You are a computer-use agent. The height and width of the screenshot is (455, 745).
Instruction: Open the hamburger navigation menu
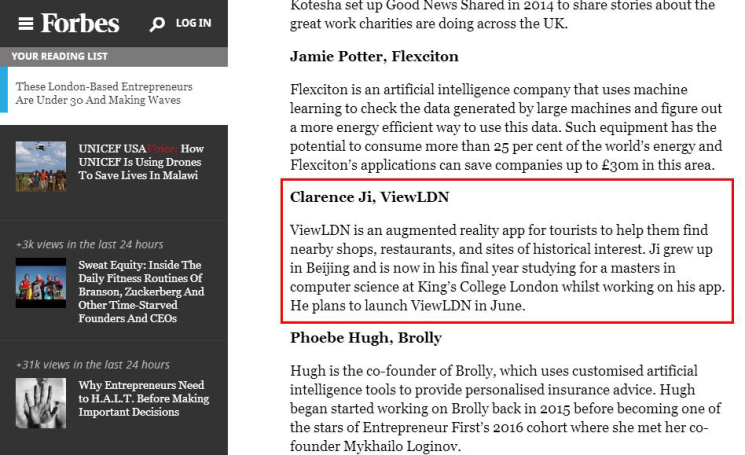(x=24, y=23)
